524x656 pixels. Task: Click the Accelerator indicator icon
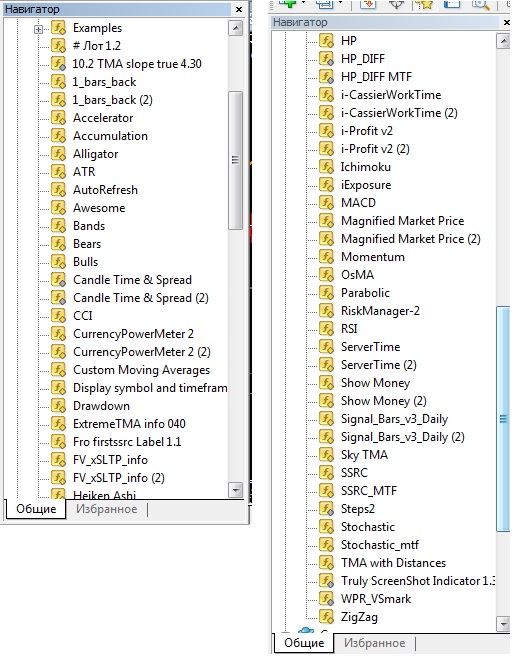click(59, 118)
